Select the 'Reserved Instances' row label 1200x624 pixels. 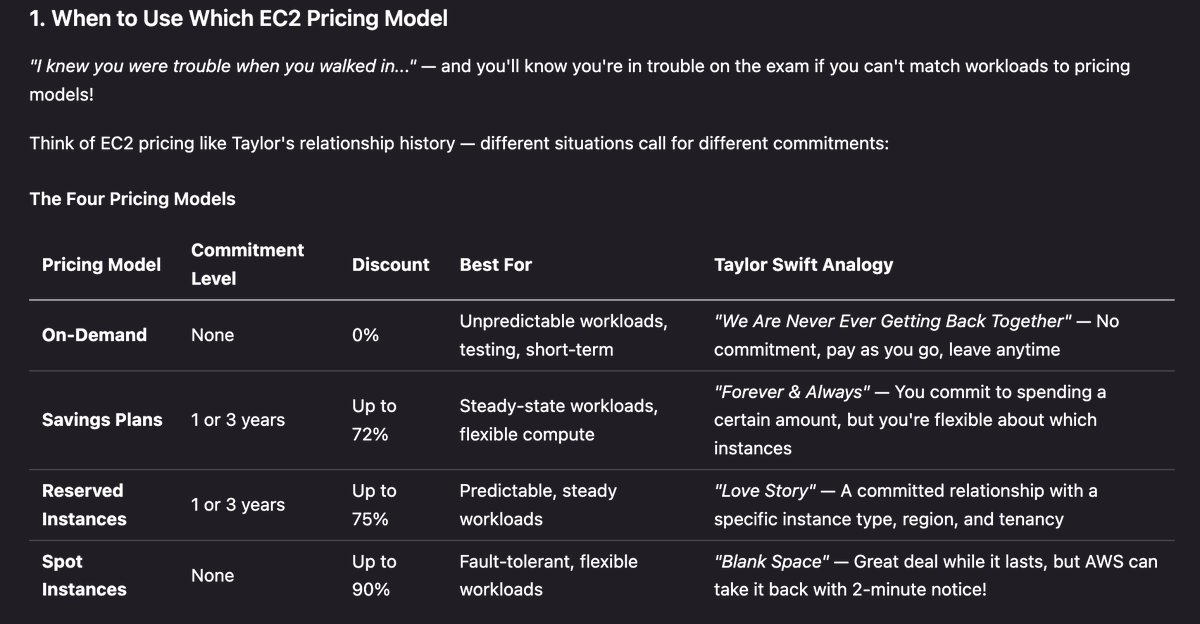click(84, 505)
